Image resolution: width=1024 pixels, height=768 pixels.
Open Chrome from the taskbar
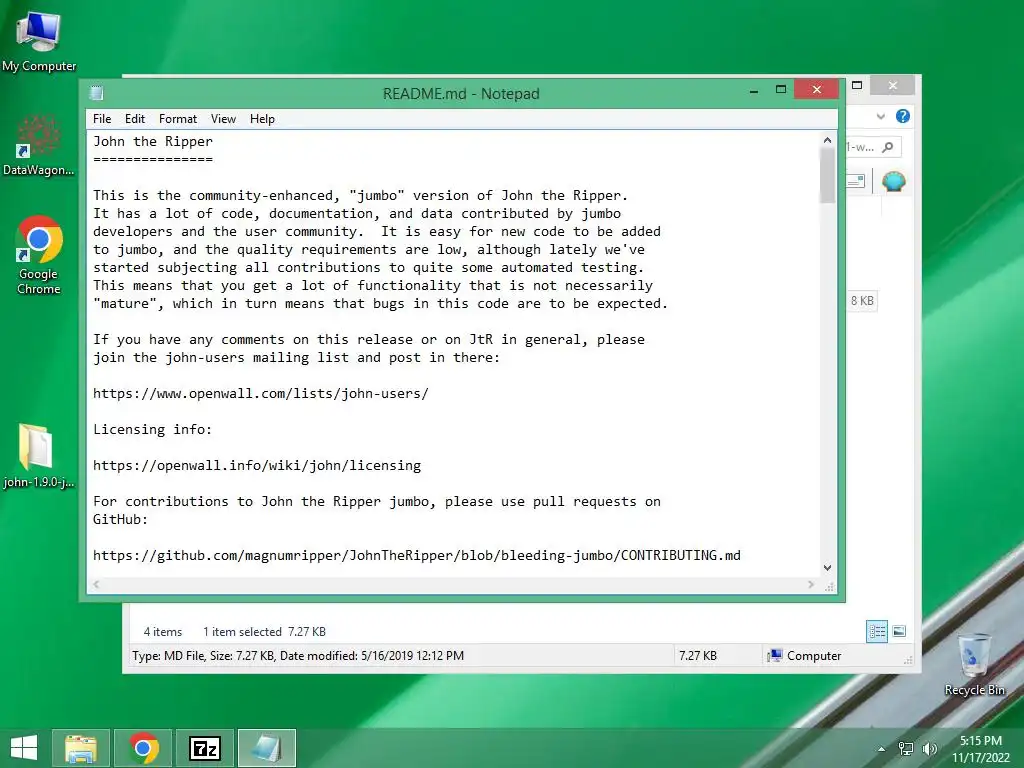[x=143, y=748]
